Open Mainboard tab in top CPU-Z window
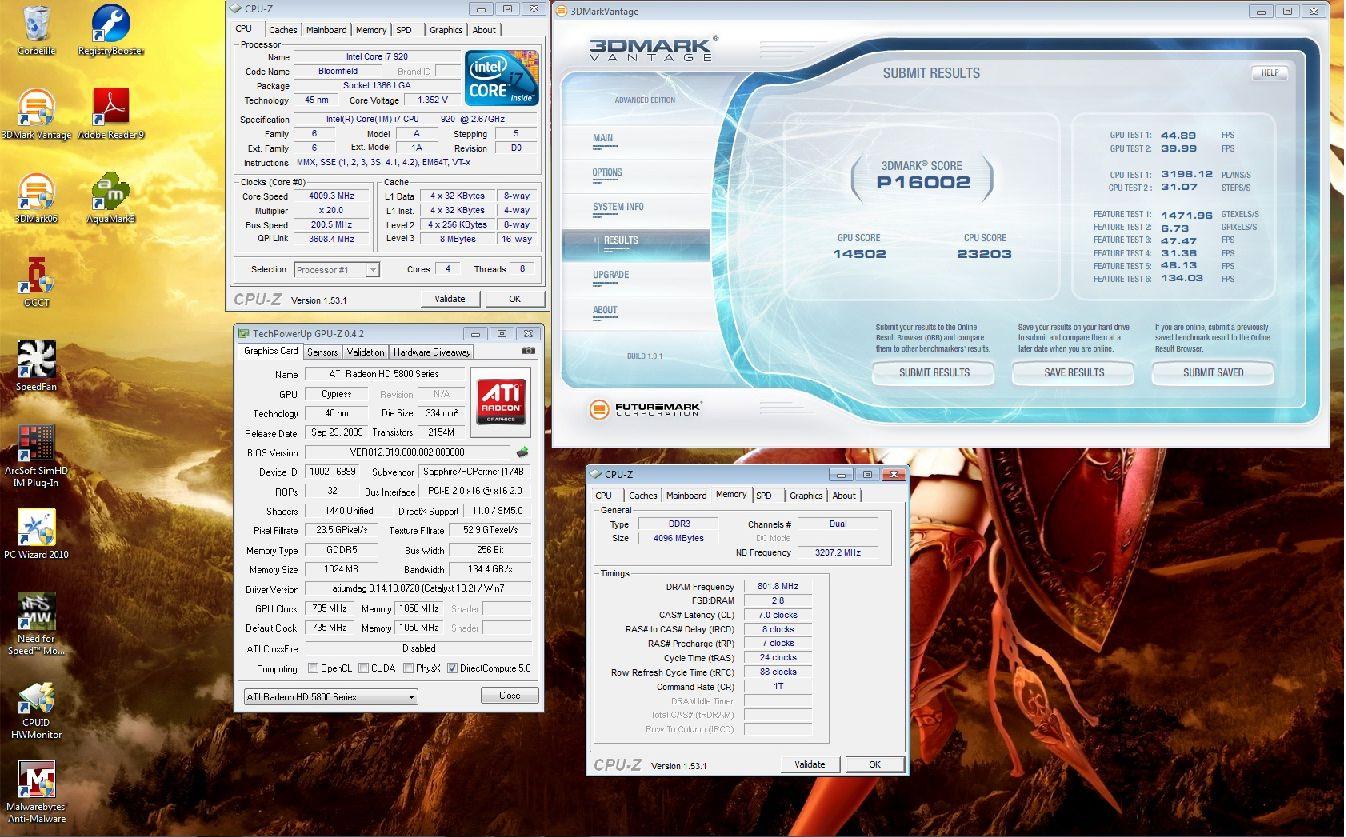 (326, 30)
